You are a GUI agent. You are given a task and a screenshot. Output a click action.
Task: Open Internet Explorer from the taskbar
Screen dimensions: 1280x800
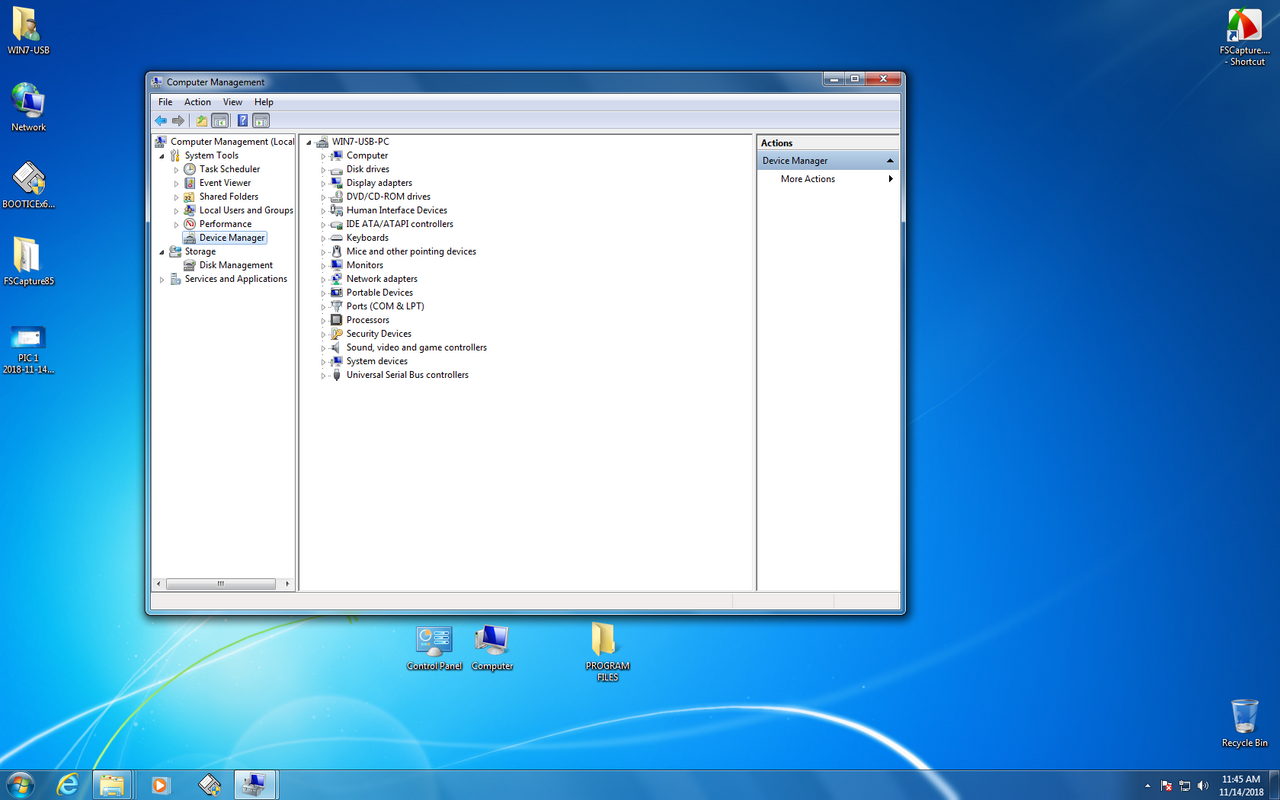click(68, 784)
